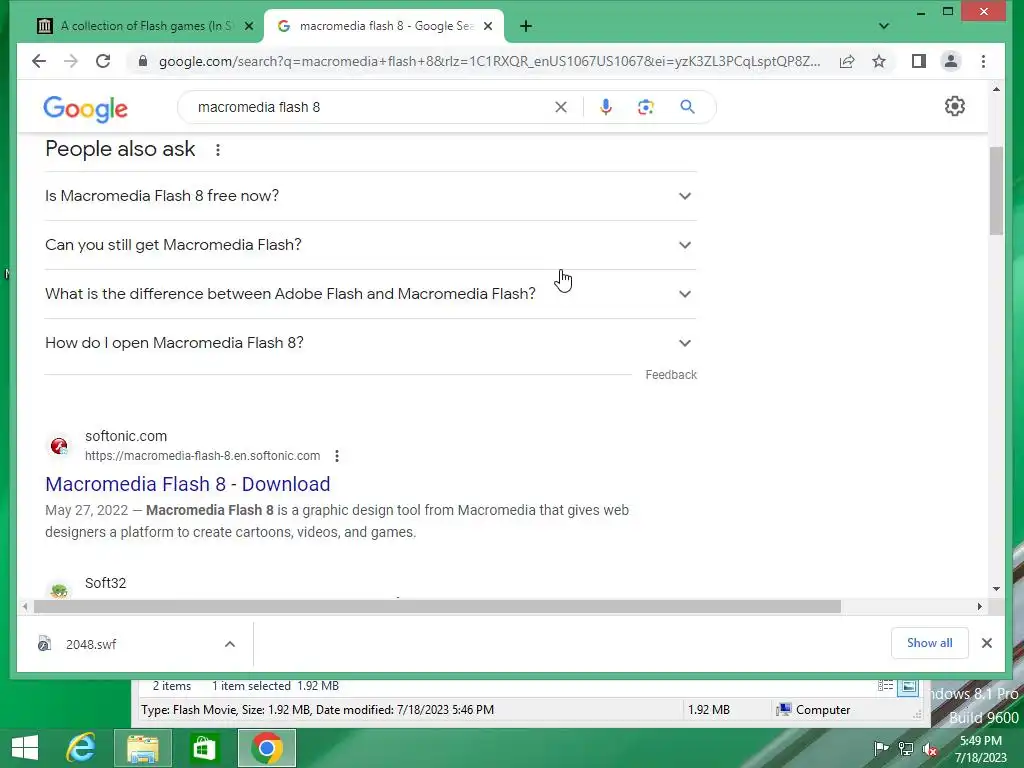Viewport: 1024px width, 768px height.
Task: Open the Action Center flag icon
Action: (x=880, y=749)
